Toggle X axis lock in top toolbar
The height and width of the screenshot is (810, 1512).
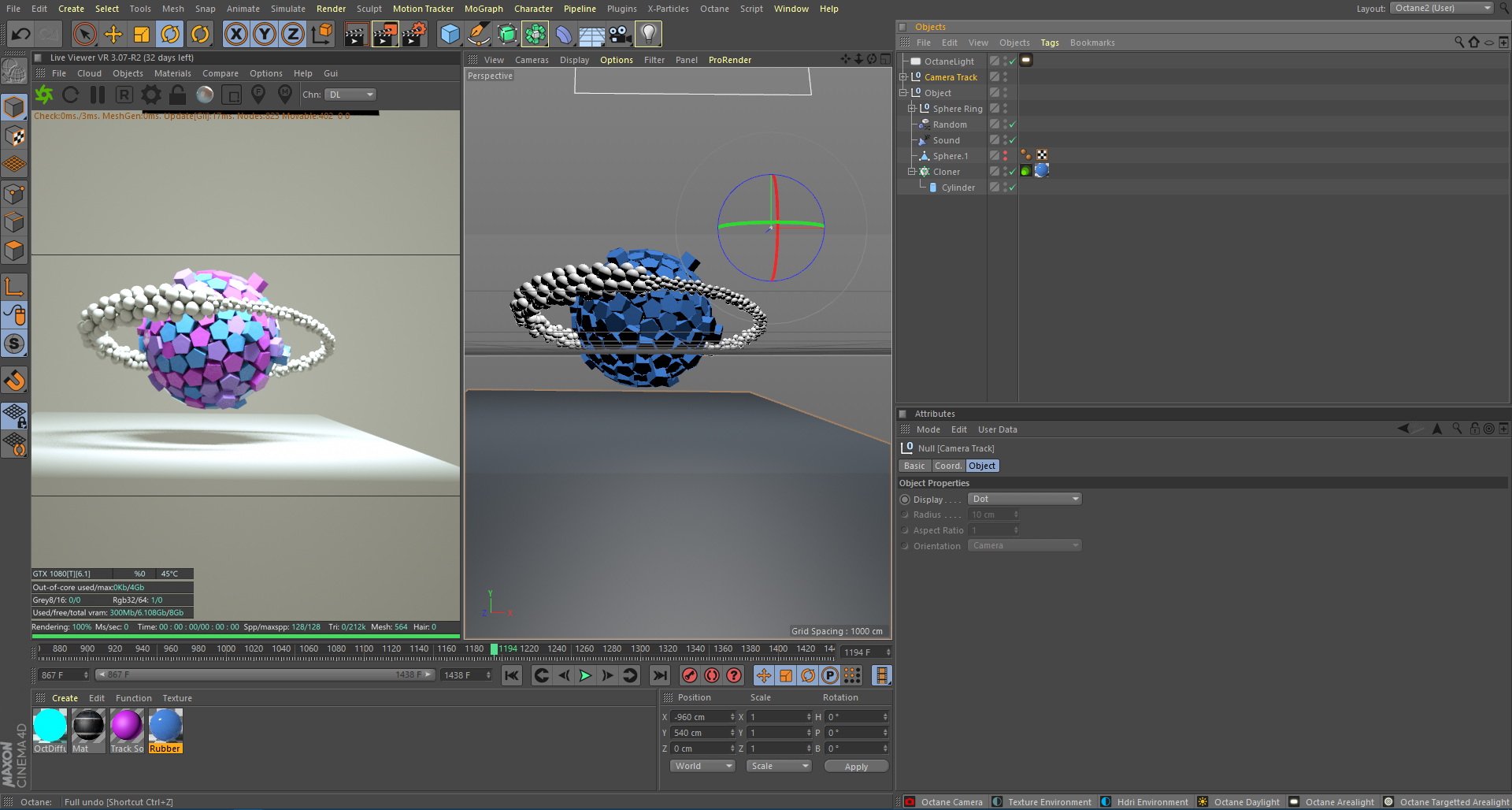(x=235, y=34)
